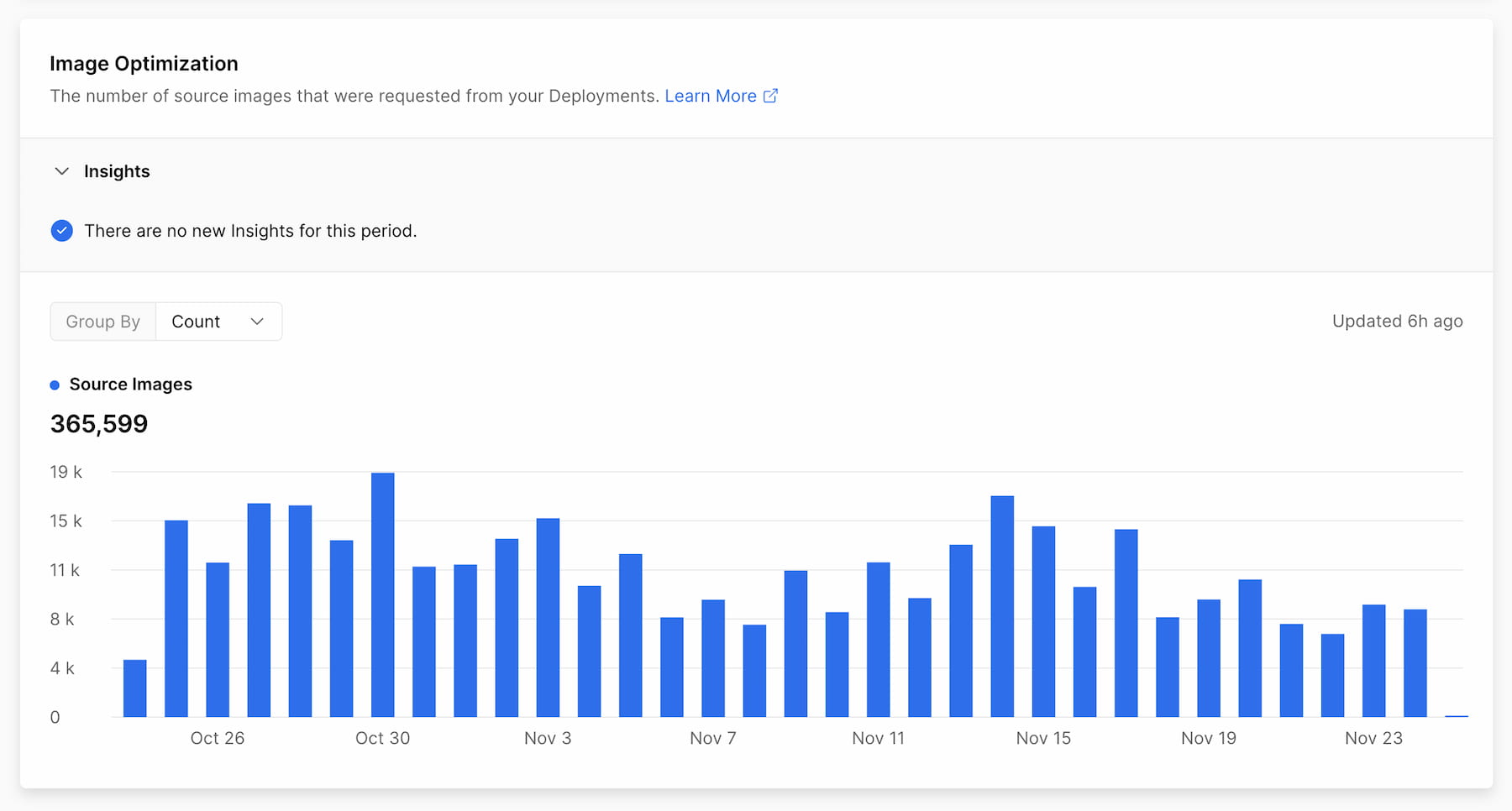Select the first short bar in the chart
Screen dimensions: 1512x811
coord(135,688)
